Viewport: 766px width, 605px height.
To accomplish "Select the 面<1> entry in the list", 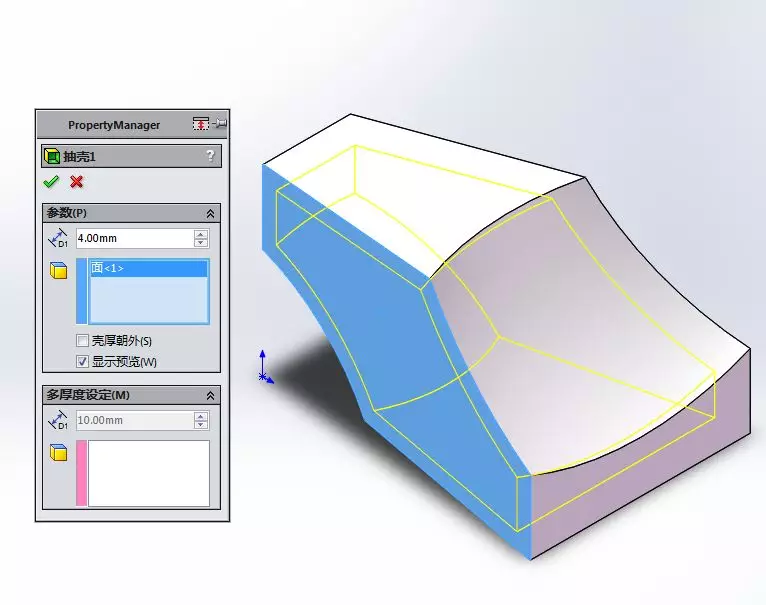I will click(x=149, y=268).
